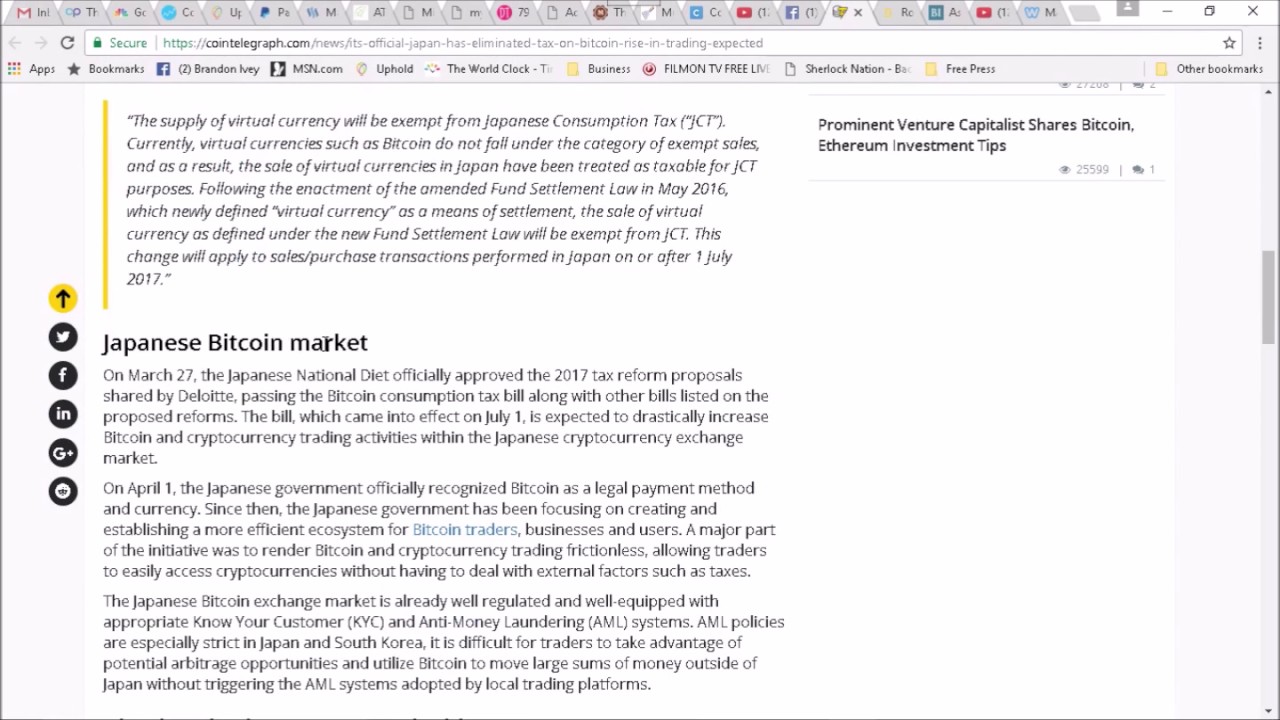Click the Japanese Bitcoin market heading
The height and width of the screenshot is (720, 1280).
[x=235, y=342]
